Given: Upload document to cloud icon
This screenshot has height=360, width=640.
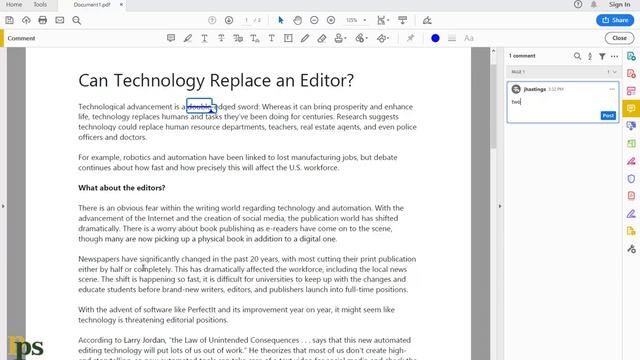Looking at the screenshot, I should point(26,20).
